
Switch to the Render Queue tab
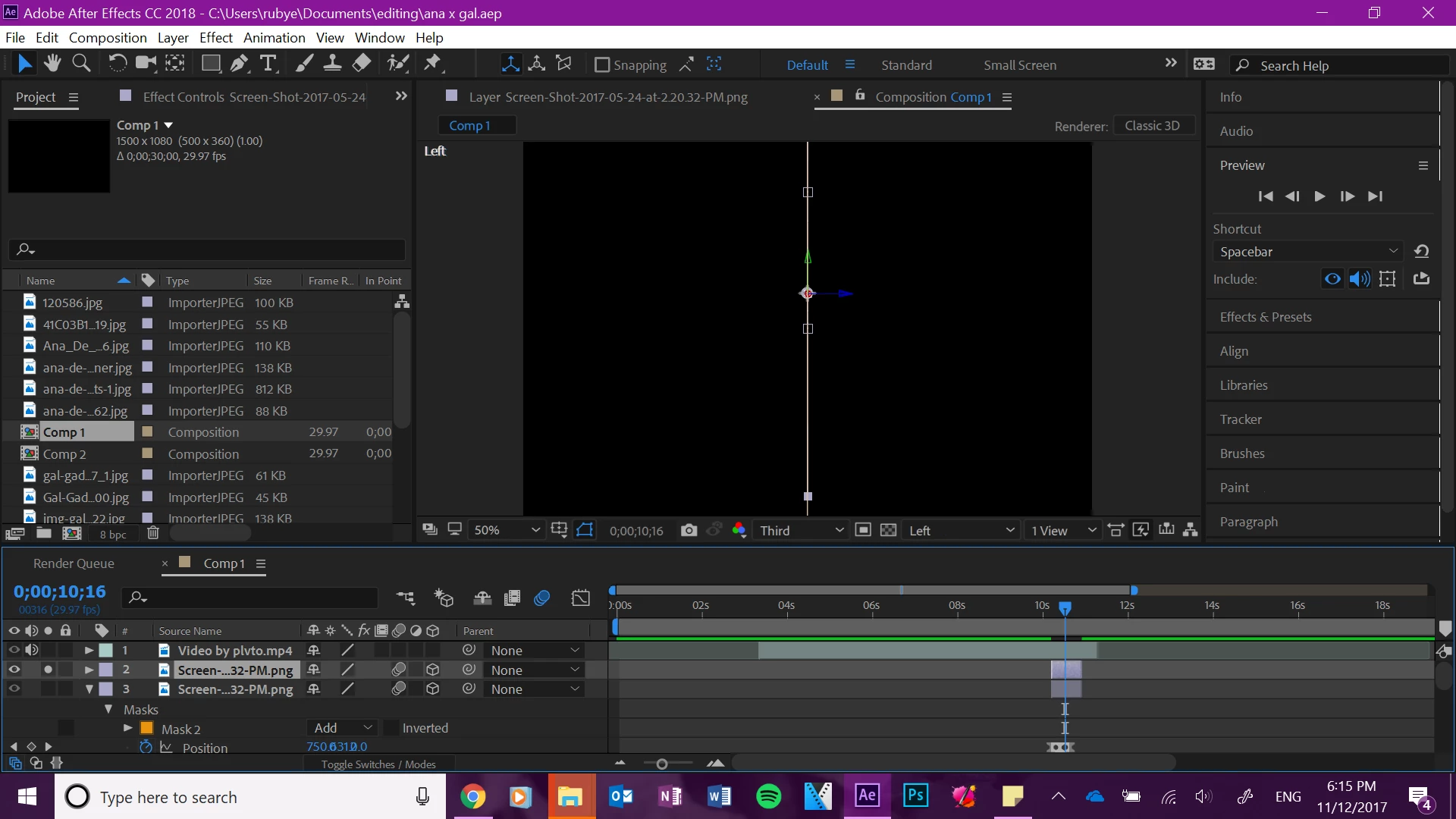(74, 563)
